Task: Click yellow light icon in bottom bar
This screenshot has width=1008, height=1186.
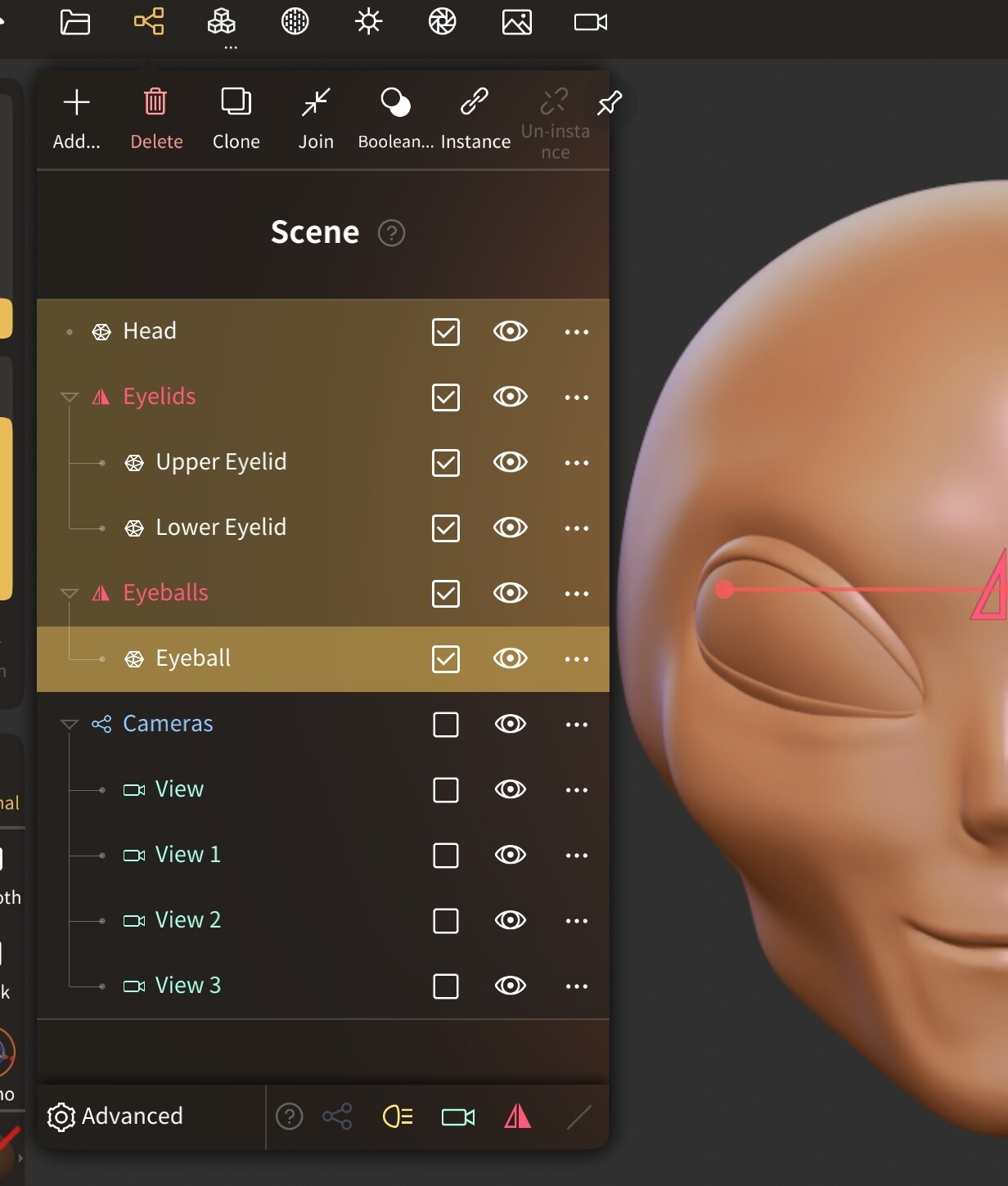Action: coord(398,1116)
